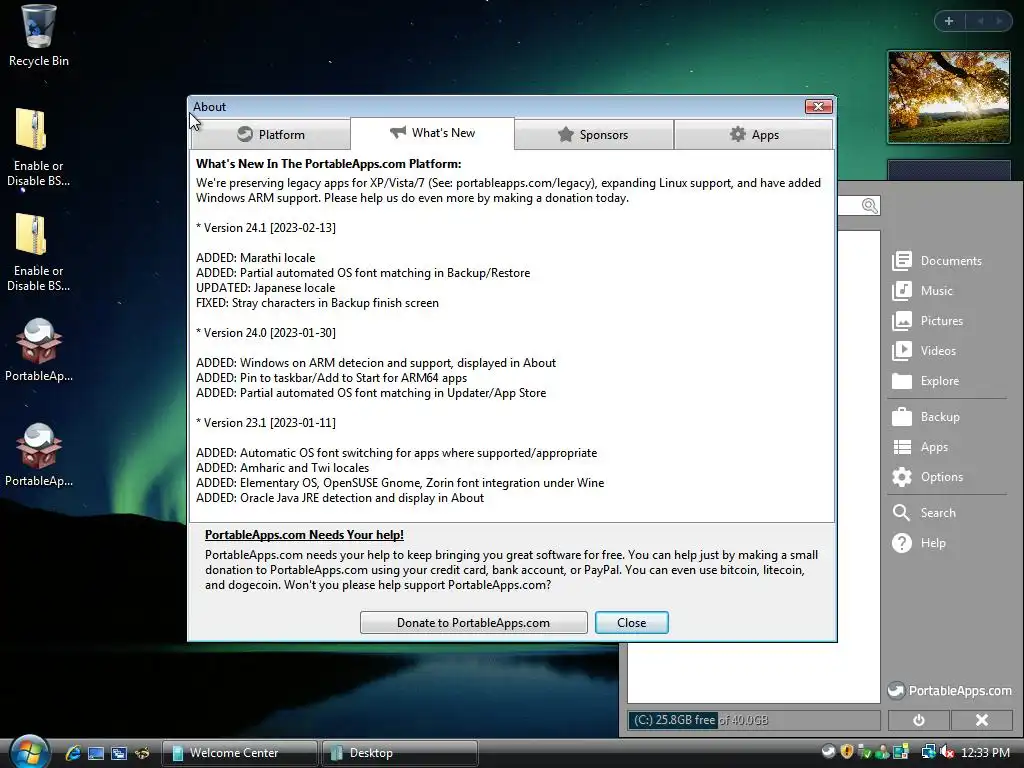Click the taskbar clock showing 12:33 PM
The image size is (1024, 768).
click(985, 753)
